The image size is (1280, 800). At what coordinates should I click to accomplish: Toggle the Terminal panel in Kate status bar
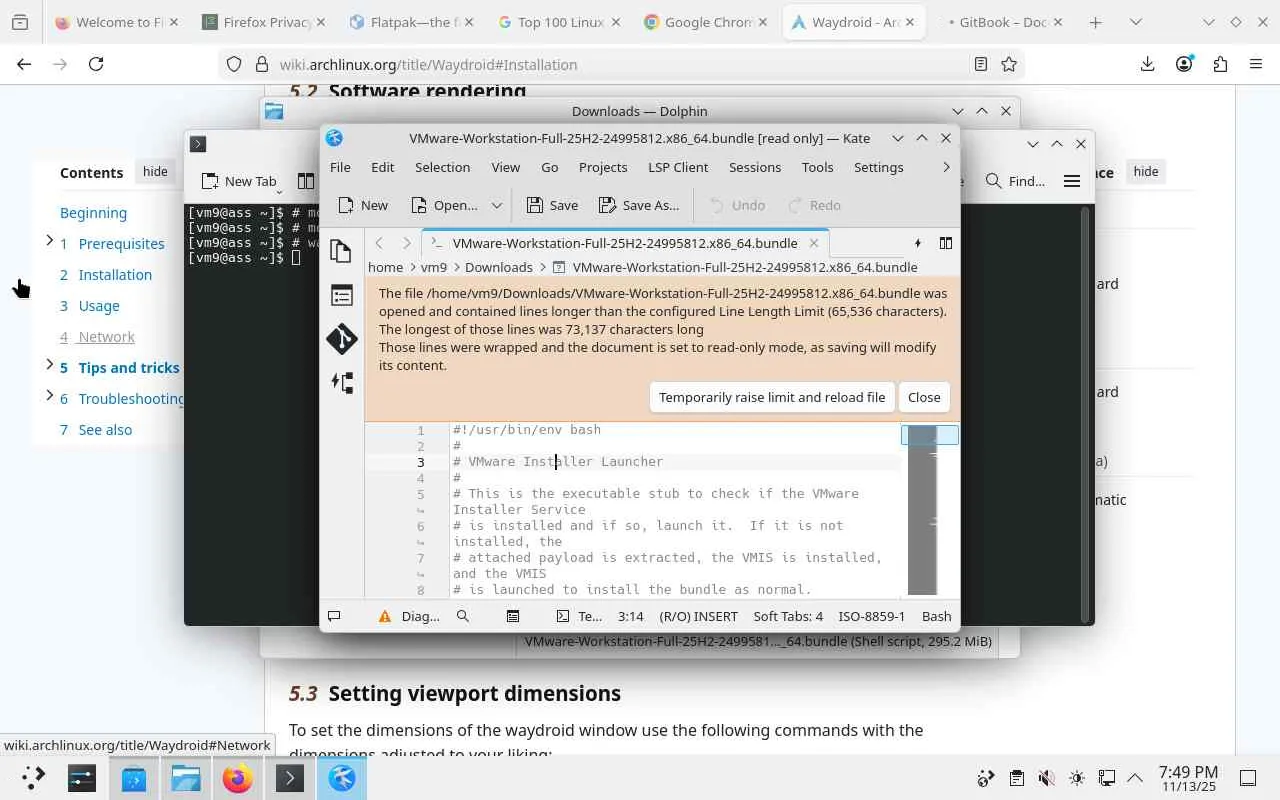tap(579, 616)
